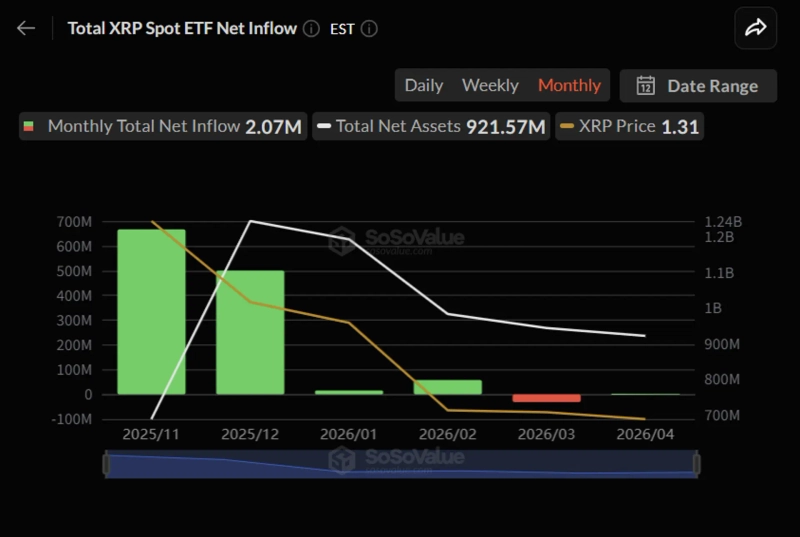The image size is (800, 537).
Task: Click the 2025/12 green inflow bar
Action: (250, 332)
